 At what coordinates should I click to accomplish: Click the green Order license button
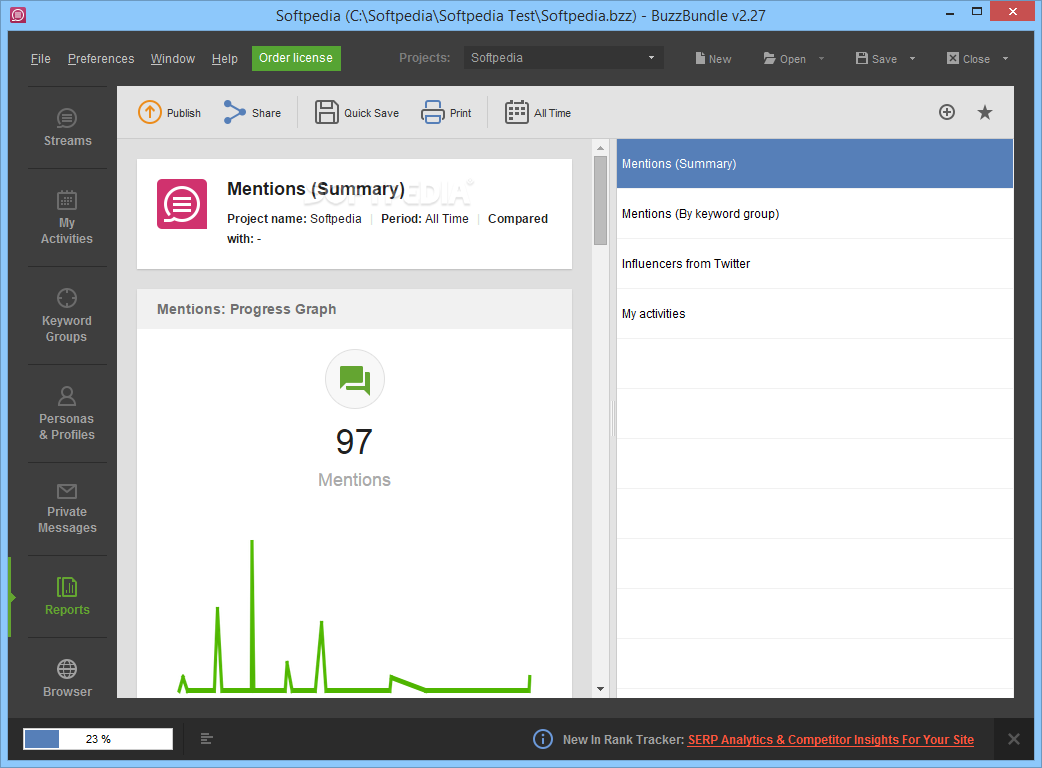pos(296,58)
